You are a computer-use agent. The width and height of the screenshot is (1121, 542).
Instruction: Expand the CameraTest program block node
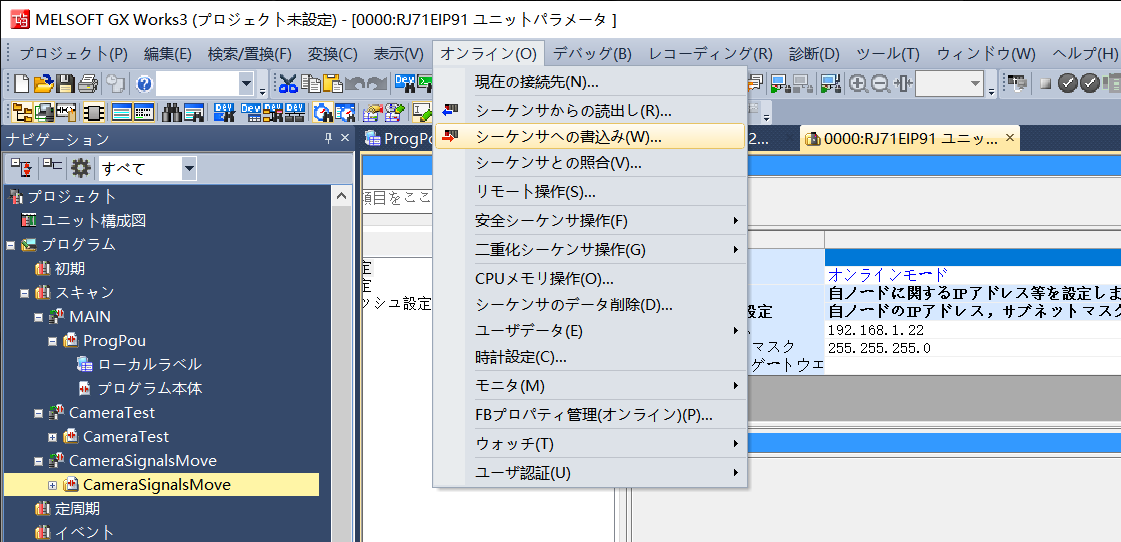[53, 437]
